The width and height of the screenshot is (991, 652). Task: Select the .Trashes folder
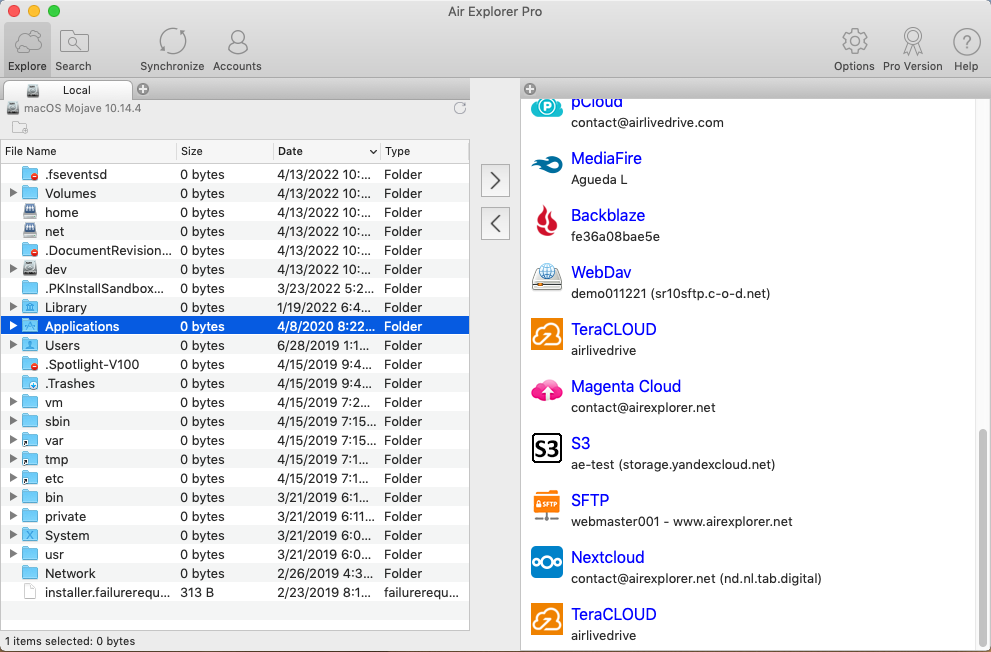(x=234, y=383)
